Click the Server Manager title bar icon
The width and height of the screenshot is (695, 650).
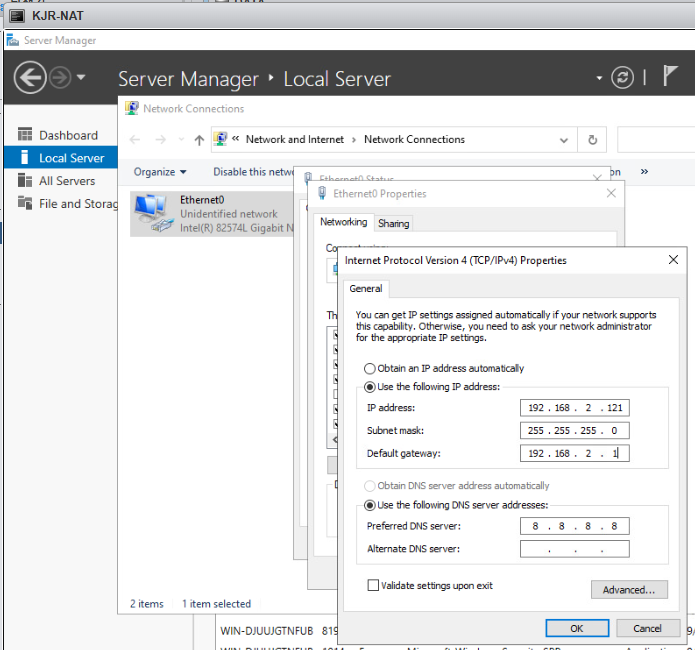tap(12, 40)
